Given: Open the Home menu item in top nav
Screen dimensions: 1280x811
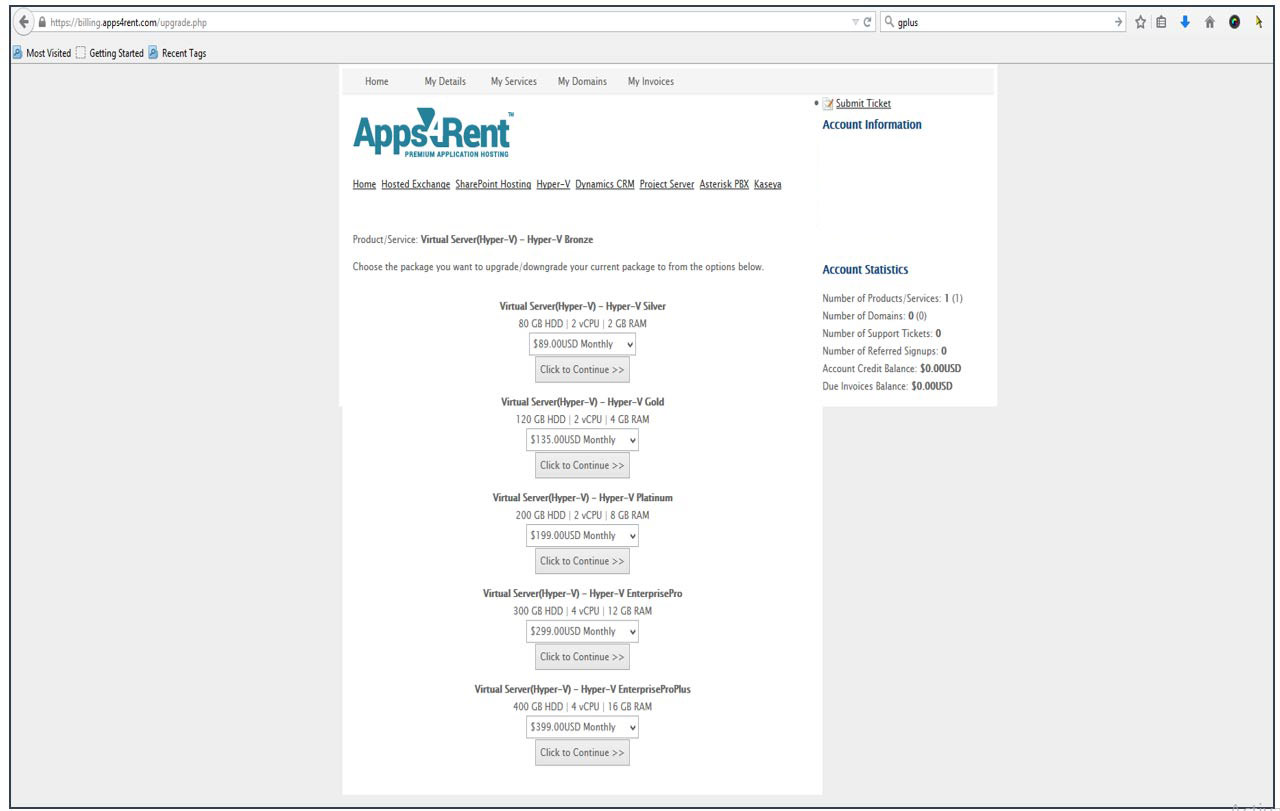Looking at the screenshot, I should coord(377,82).
